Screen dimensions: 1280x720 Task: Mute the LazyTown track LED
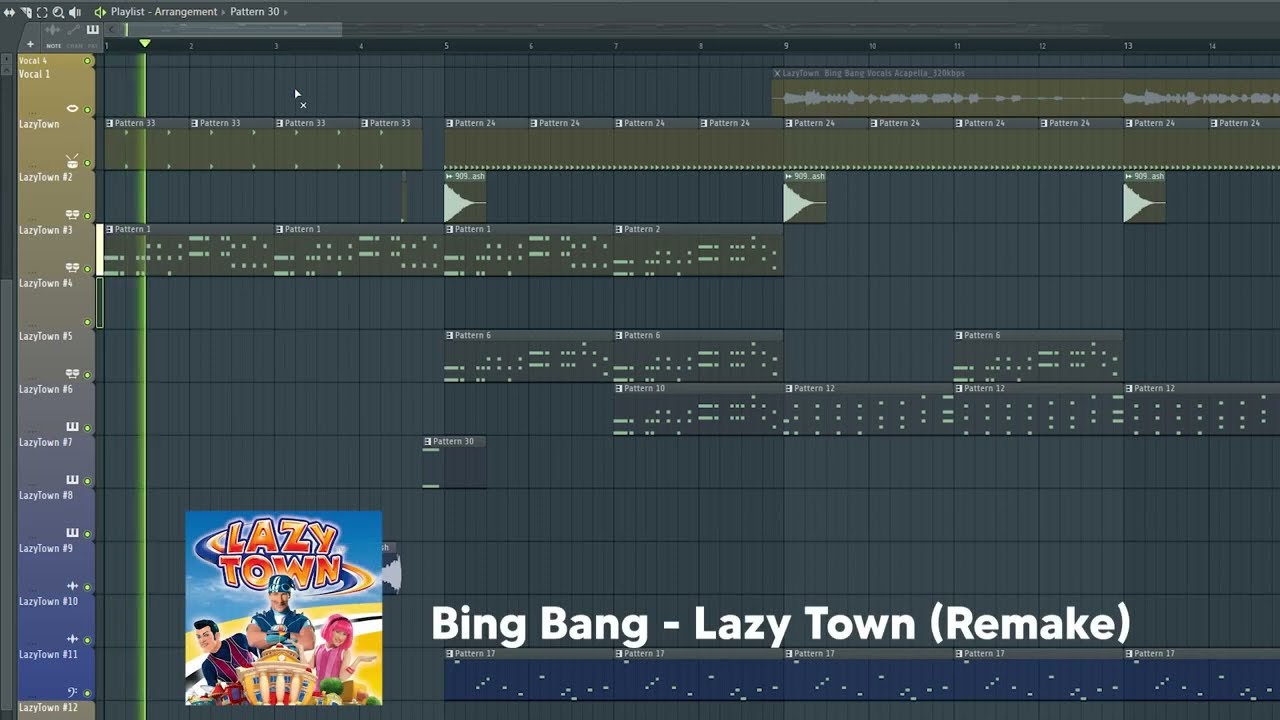pyautogui.click(x=87, y=162)
